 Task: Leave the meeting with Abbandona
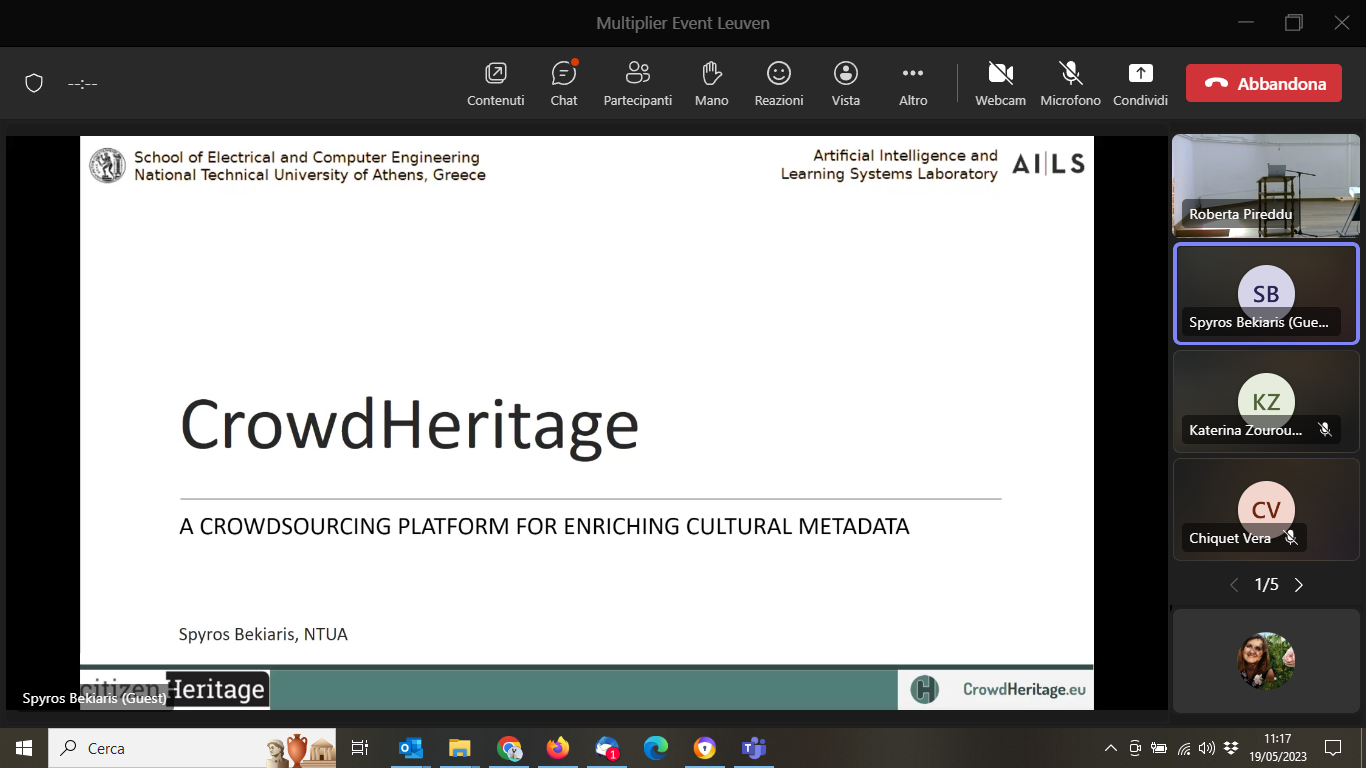pyautogui.click(x=1264, y=83)
